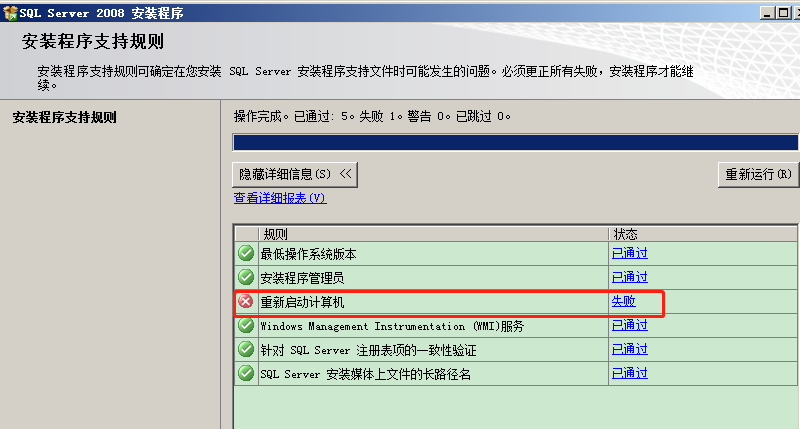The image size is (800, 429).
Task: Click green check icon for WMI 服务 row
Action: (x=246, y=325)
